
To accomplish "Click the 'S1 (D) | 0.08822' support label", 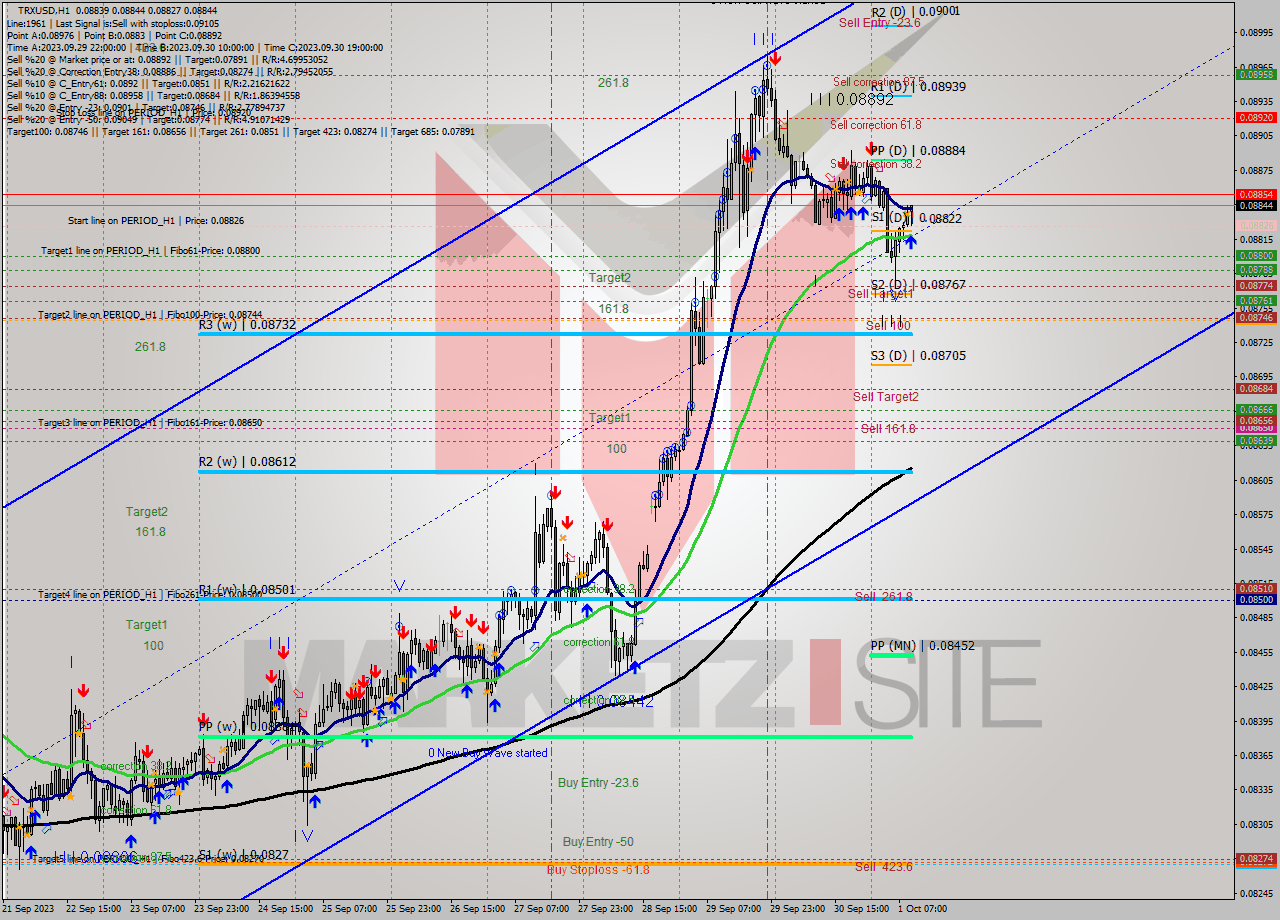I will pyautogui.click(x=917, y=218).
